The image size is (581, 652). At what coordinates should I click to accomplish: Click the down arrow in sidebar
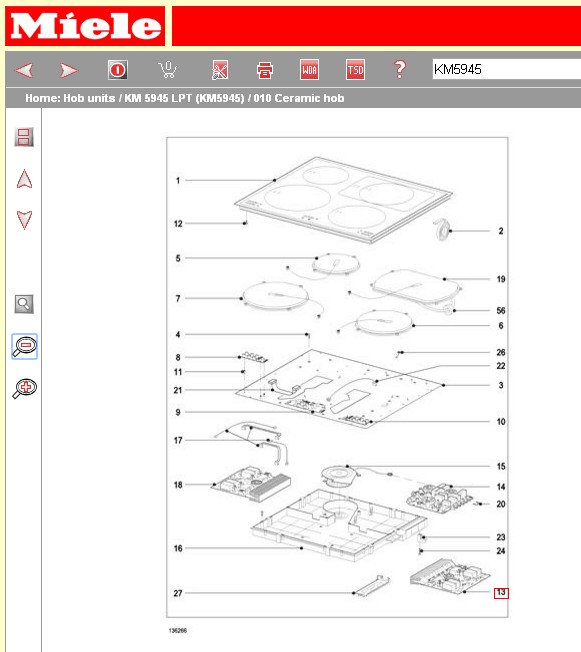(x=24, y=220)
